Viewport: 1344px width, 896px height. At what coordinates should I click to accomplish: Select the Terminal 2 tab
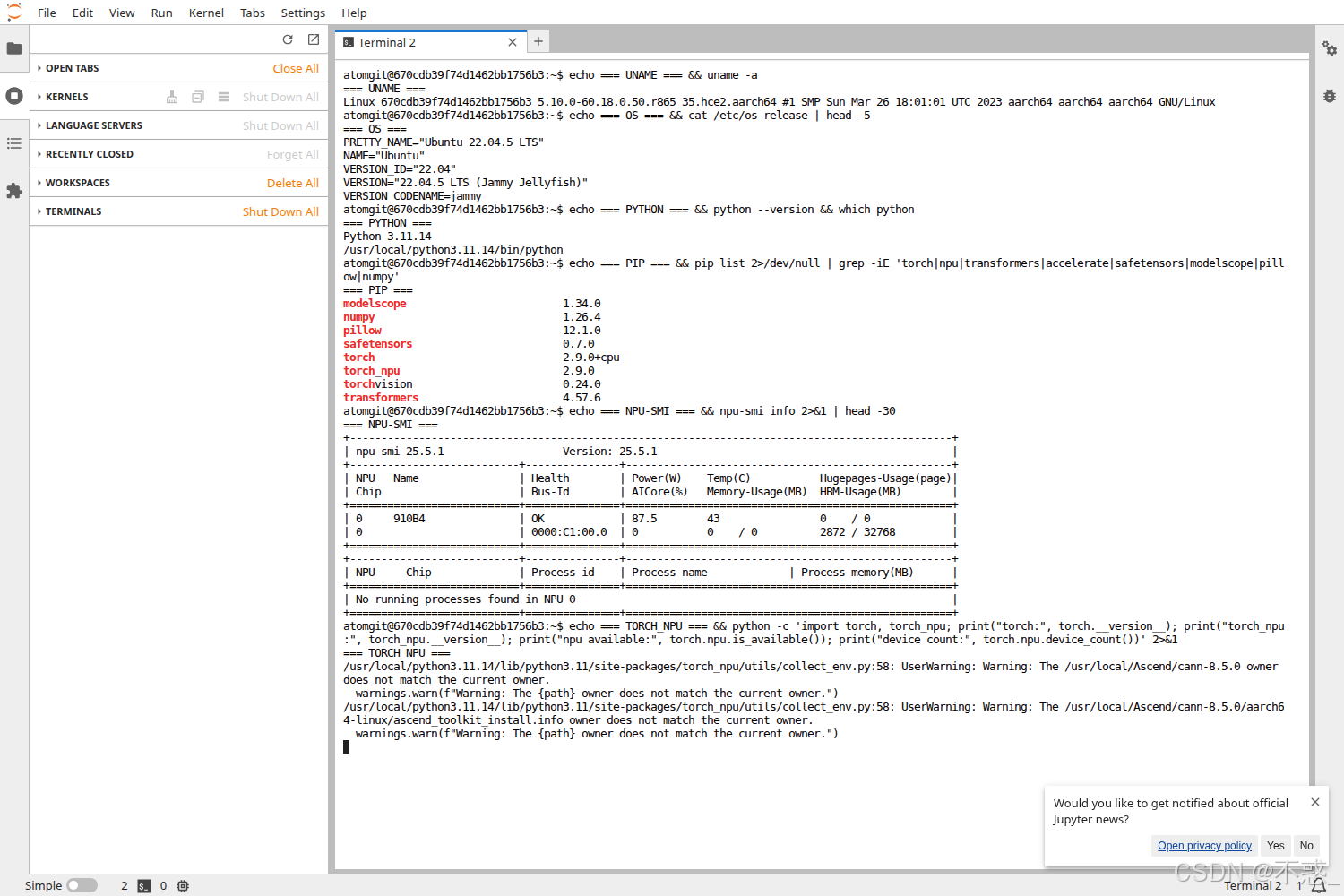click(431, 42)
